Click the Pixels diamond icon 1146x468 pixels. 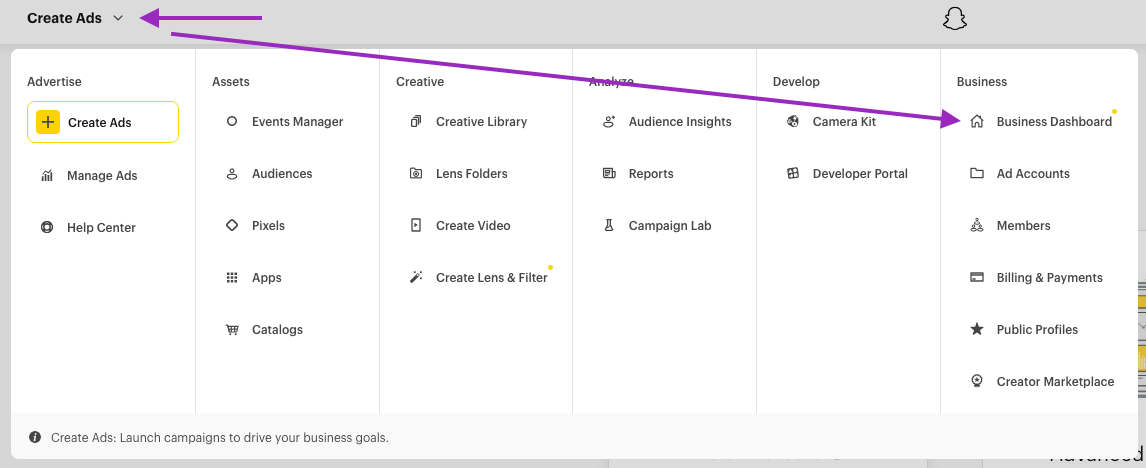pyautogui.click(x=232, y=225)
